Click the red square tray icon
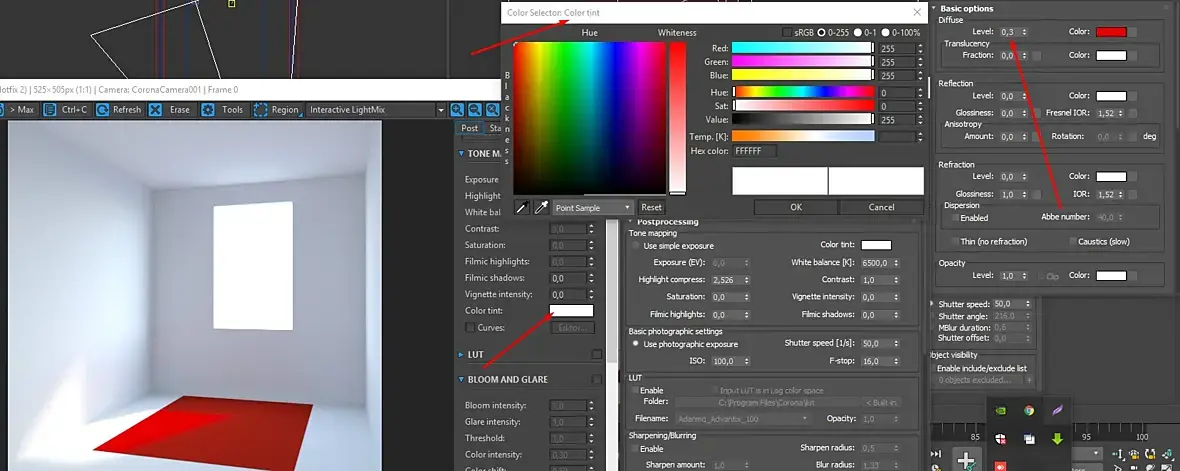 pos(999,466)
